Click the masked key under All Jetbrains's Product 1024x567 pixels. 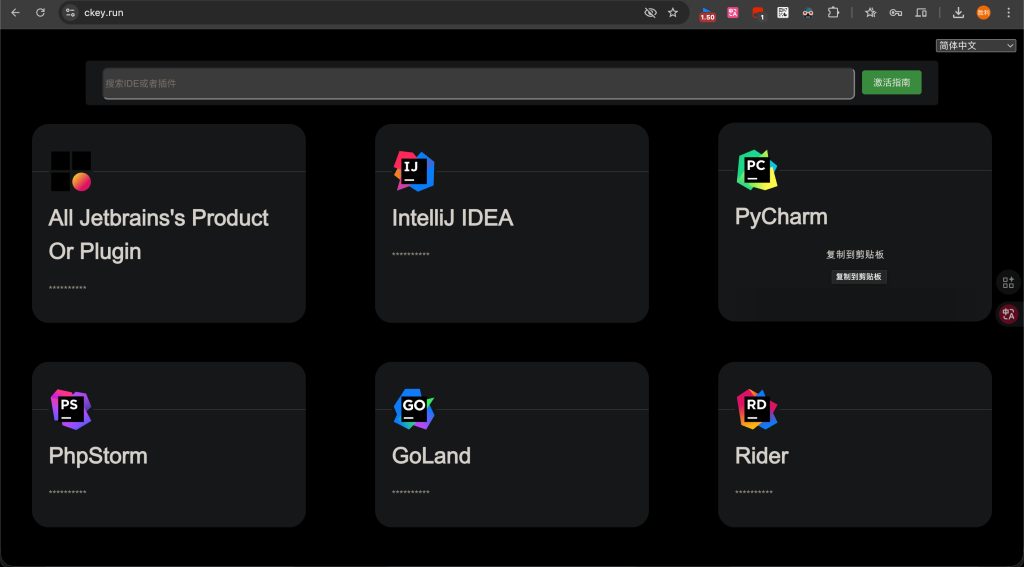(x=67, y=288)
